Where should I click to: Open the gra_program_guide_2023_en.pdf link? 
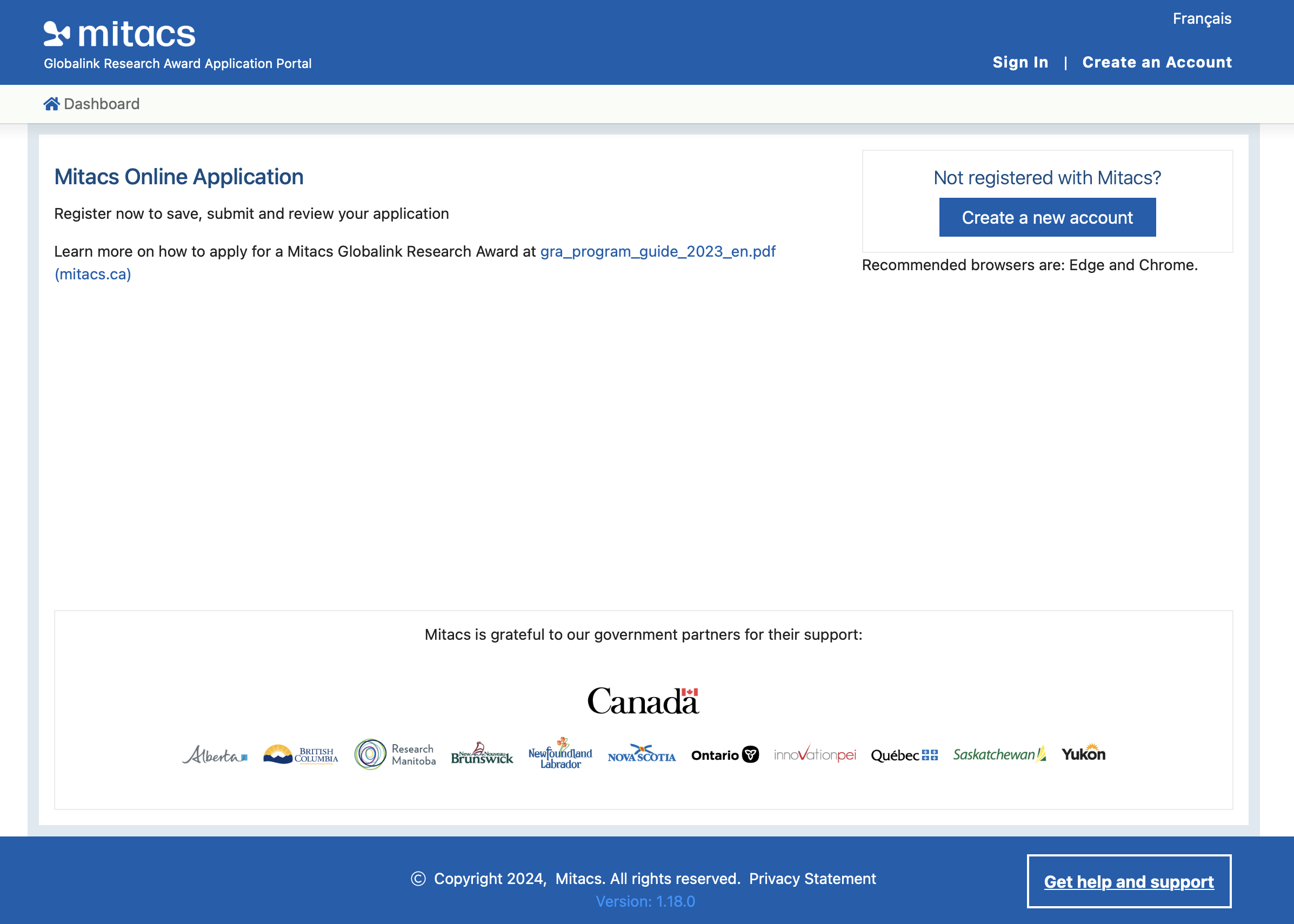point(658,251)
